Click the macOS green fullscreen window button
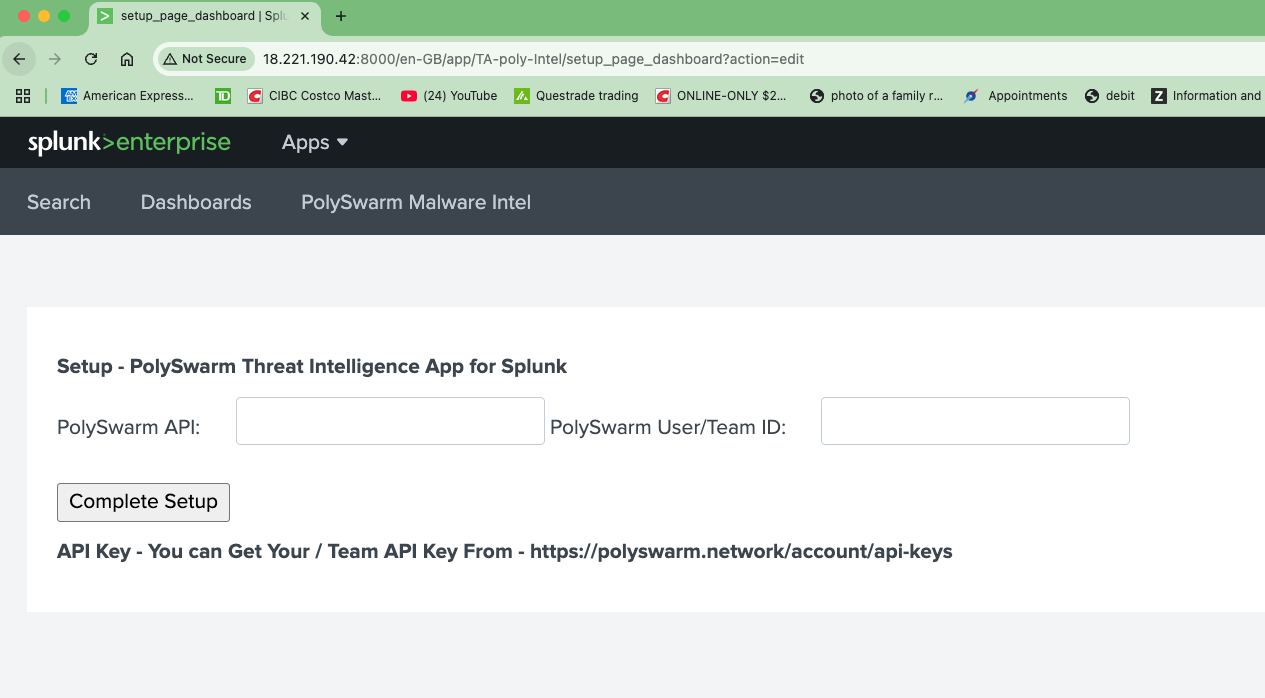 (x=64, y=16)
